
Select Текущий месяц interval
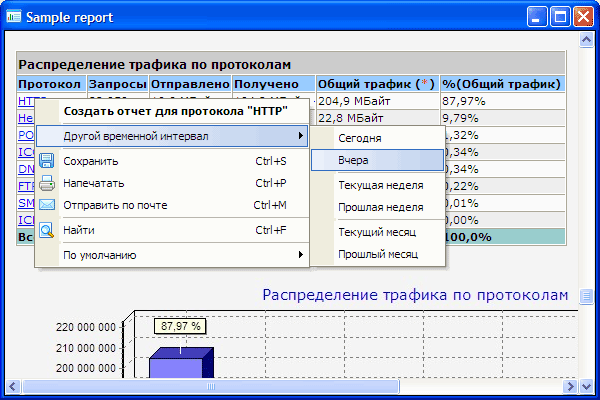[377, 232]
